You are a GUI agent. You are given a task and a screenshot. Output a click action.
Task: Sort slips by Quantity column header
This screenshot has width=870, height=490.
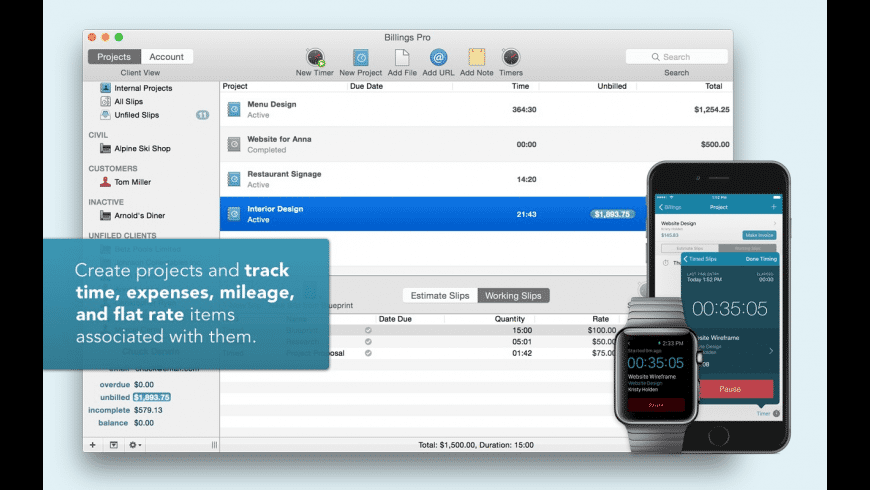click(509, 319)
